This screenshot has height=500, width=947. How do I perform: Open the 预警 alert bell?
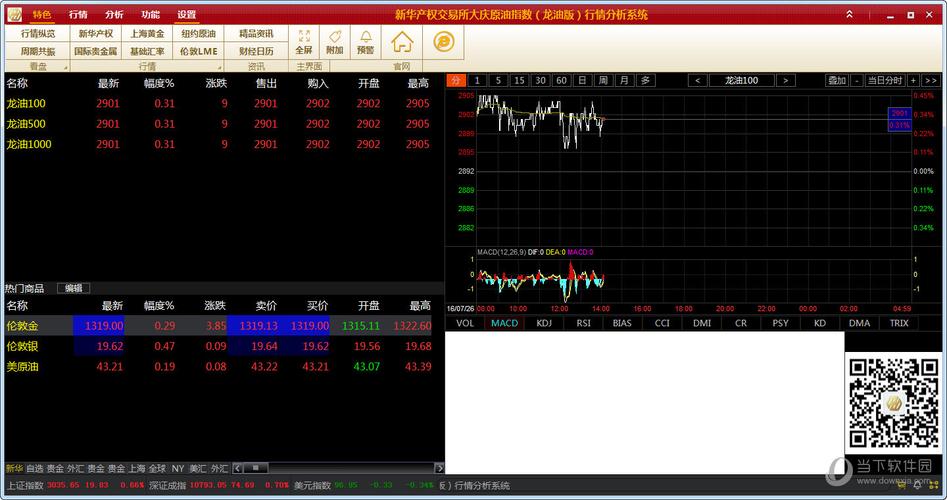tap(365, 42)
